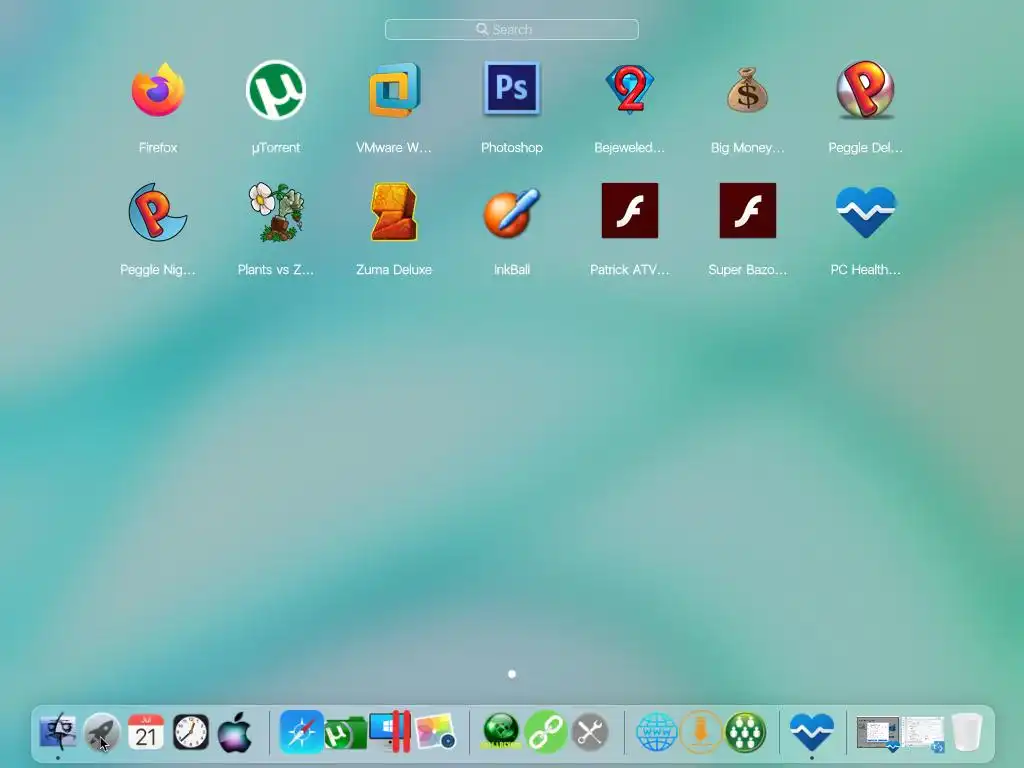Click the launchpad Search field
This screenshot has width=1024, height=768.
[512, 29]
